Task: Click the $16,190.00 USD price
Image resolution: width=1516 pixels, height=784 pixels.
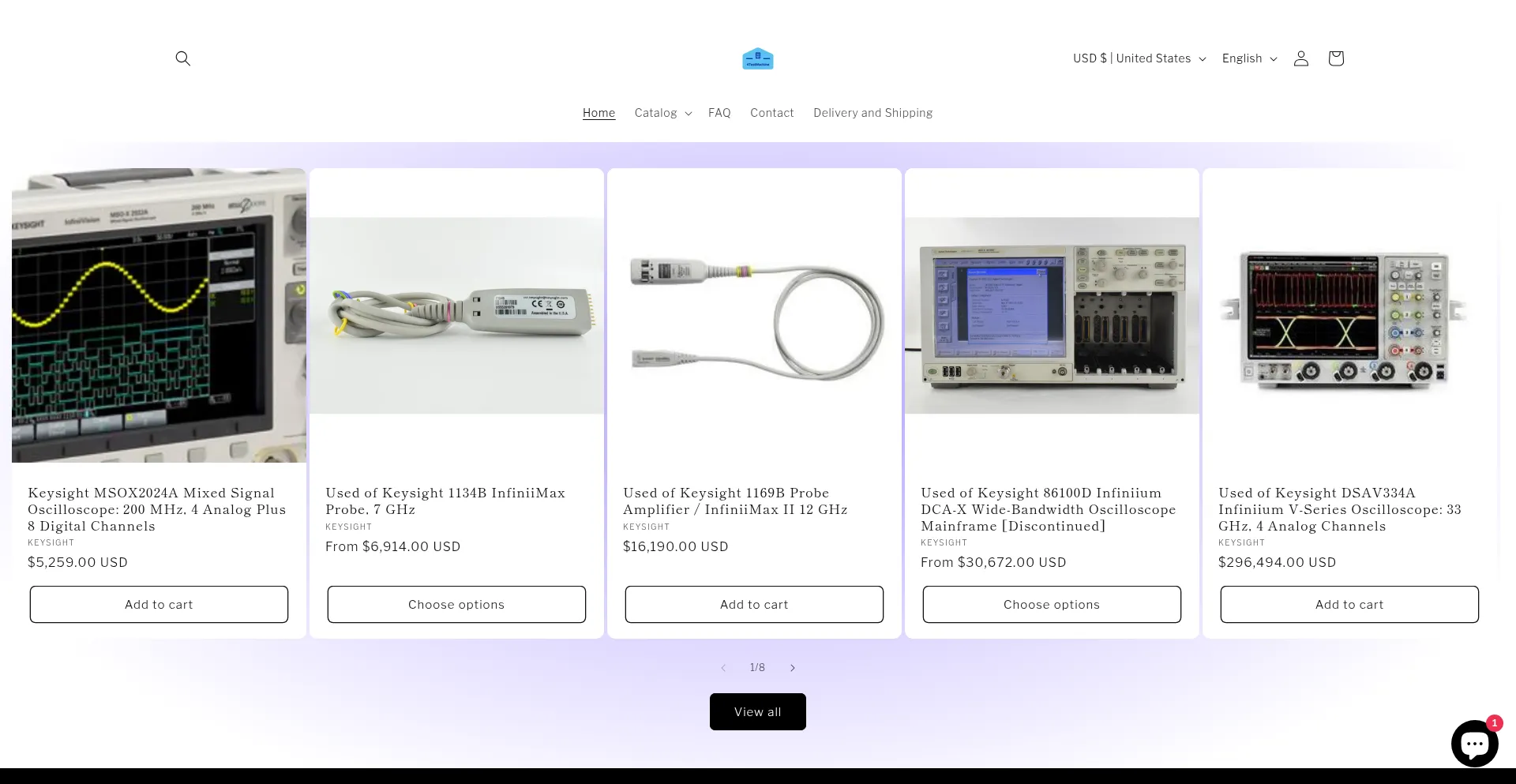Action: tap(675, 546)
